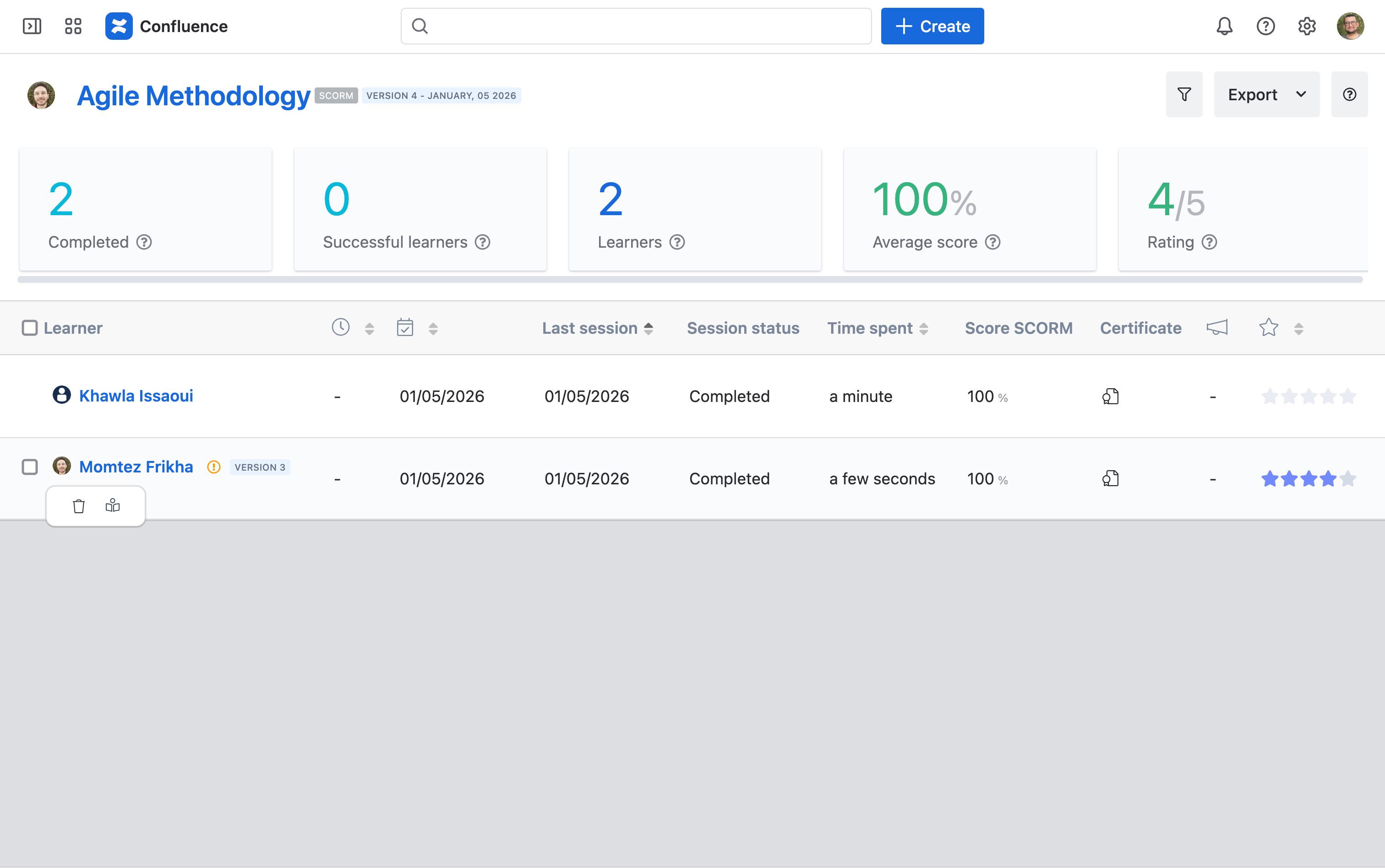The height and width of the screenshot is (868, 1385).
Task: Toggle the sidebar panel icon
Action: (x=32, y=27)
